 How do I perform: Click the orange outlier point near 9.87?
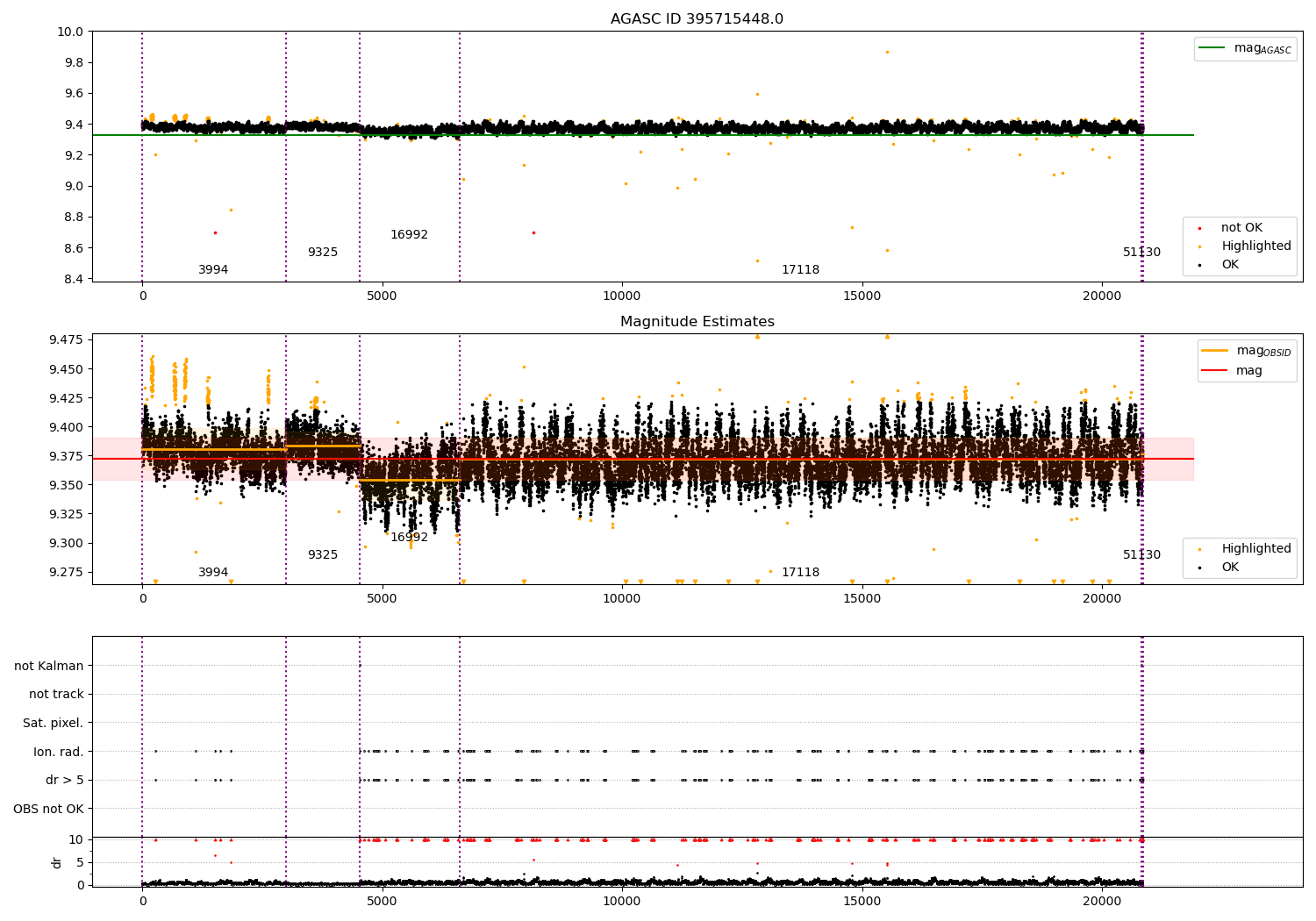(887, 52)
